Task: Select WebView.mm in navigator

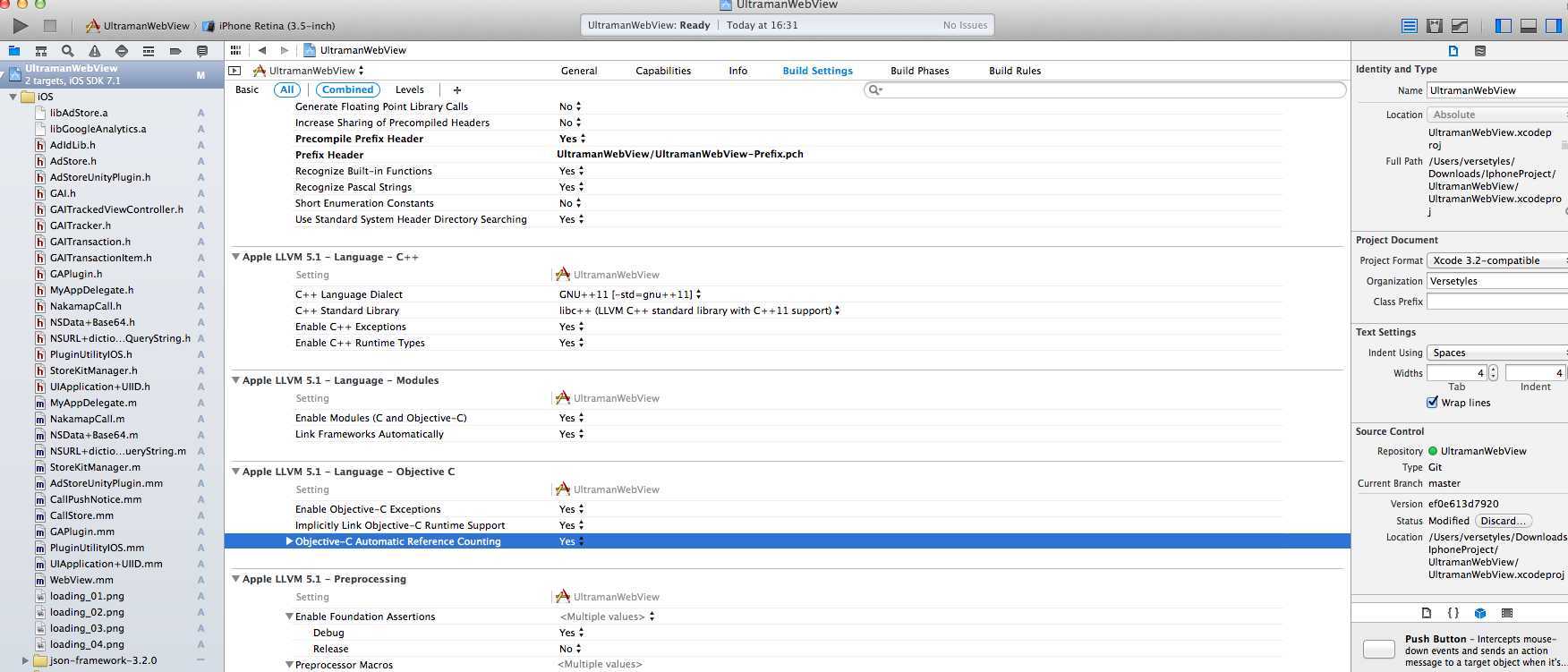Action: (81, 580)
